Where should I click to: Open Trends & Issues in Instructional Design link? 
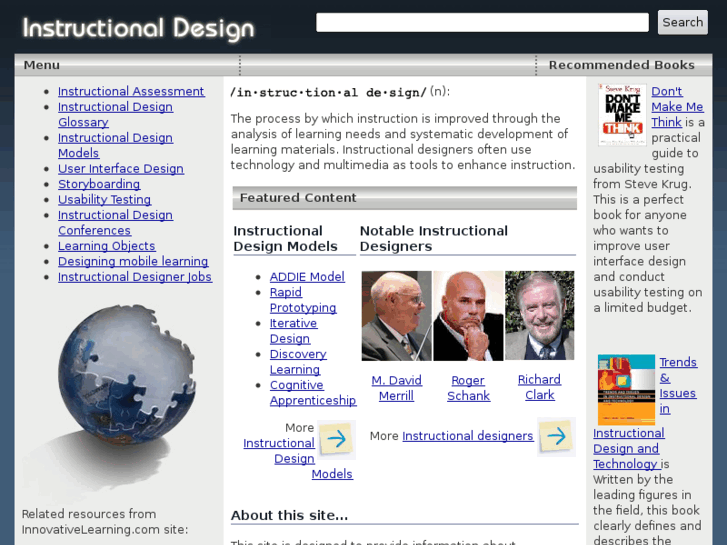(645, 413)
